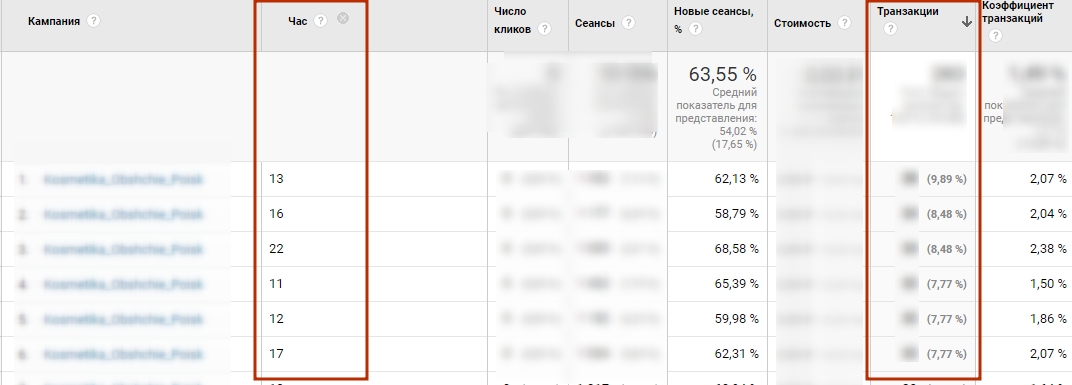Open help icon for Число кликов

(x=544, y=29)
